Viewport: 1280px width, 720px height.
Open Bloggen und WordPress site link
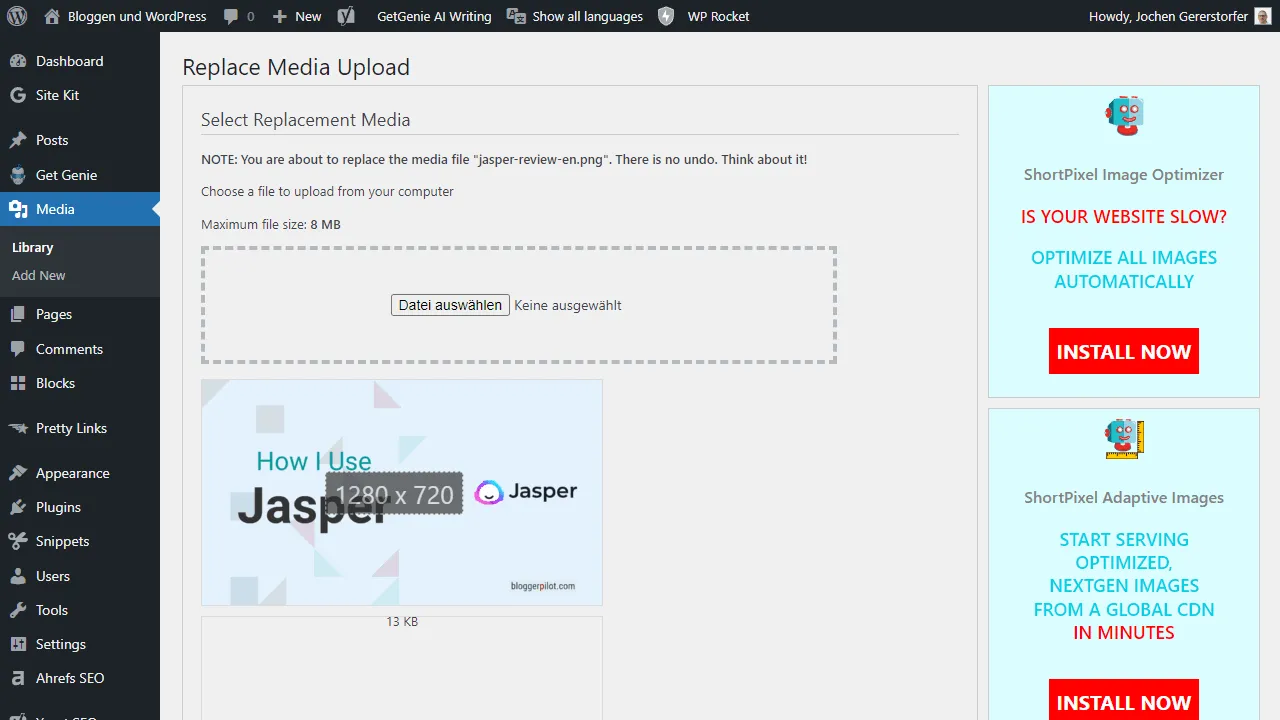pyautogui.click(x=126, y=16)
